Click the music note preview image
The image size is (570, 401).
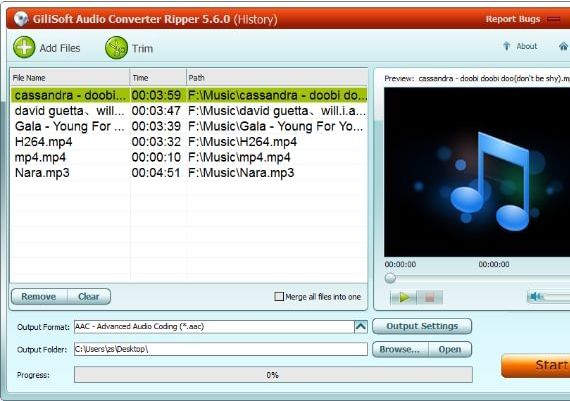(x=477, y=172)
